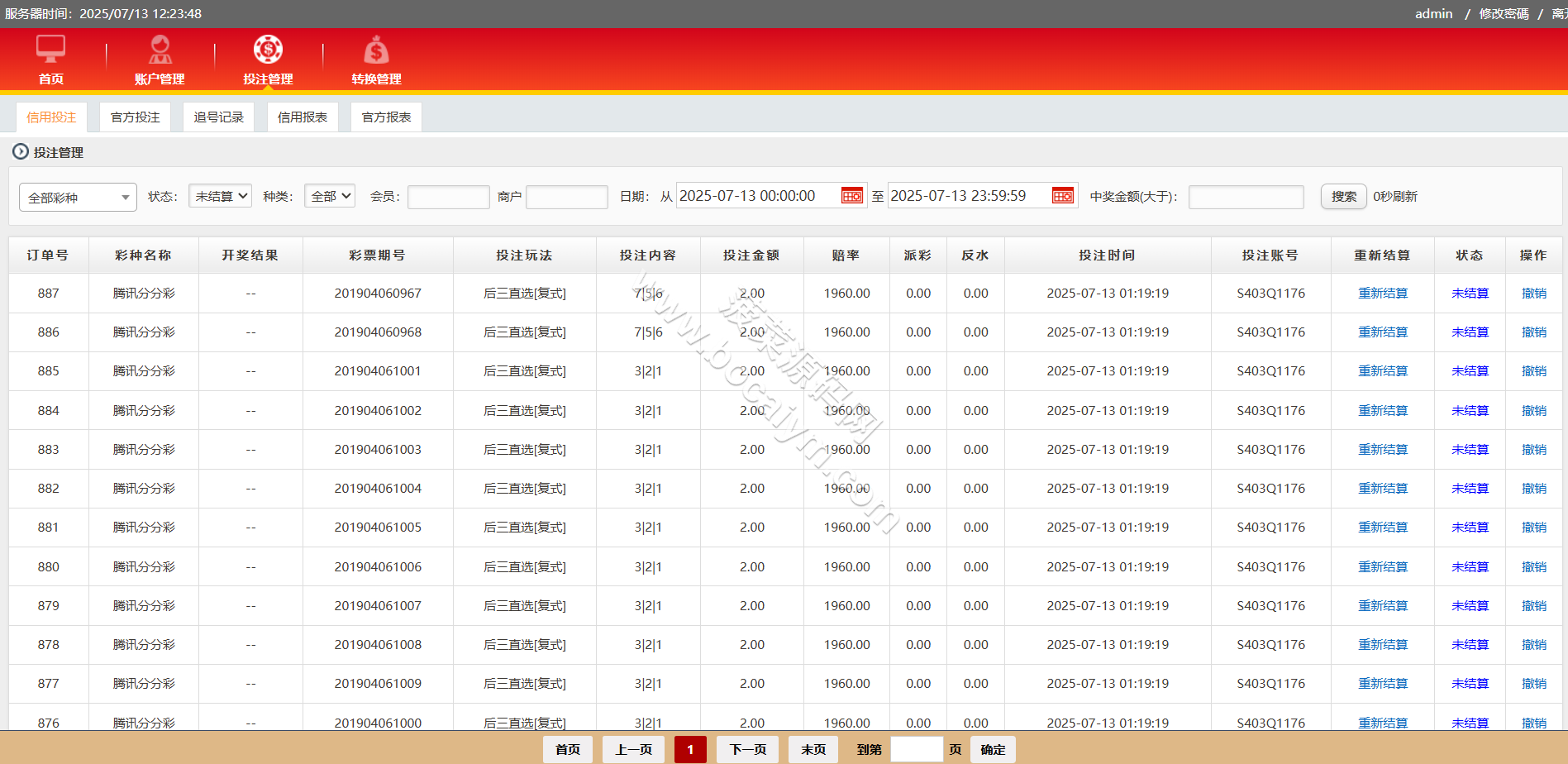Click 修改密码 link in header
The height and width of the screenshot is (764, 1568).
point(1504,13)
